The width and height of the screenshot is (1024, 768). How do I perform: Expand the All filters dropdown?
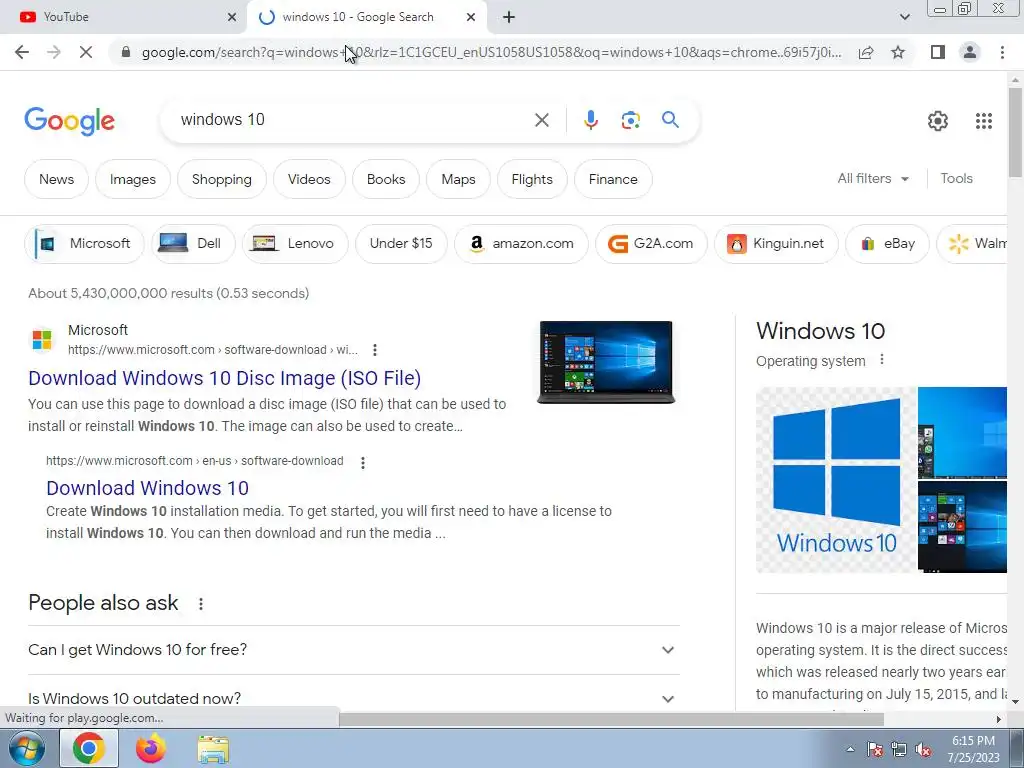[873, 178]
